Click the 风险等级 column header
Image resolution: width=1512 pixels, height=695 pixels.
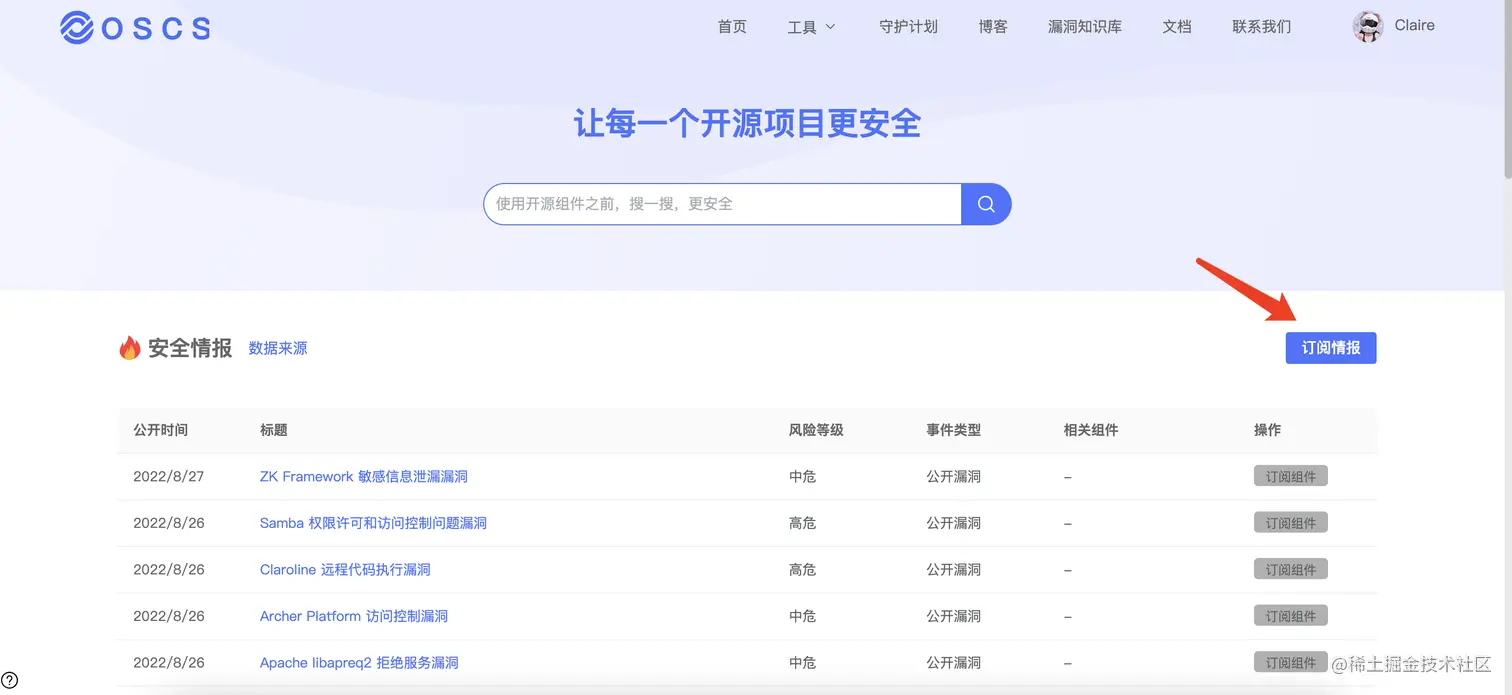pos(816,430)
